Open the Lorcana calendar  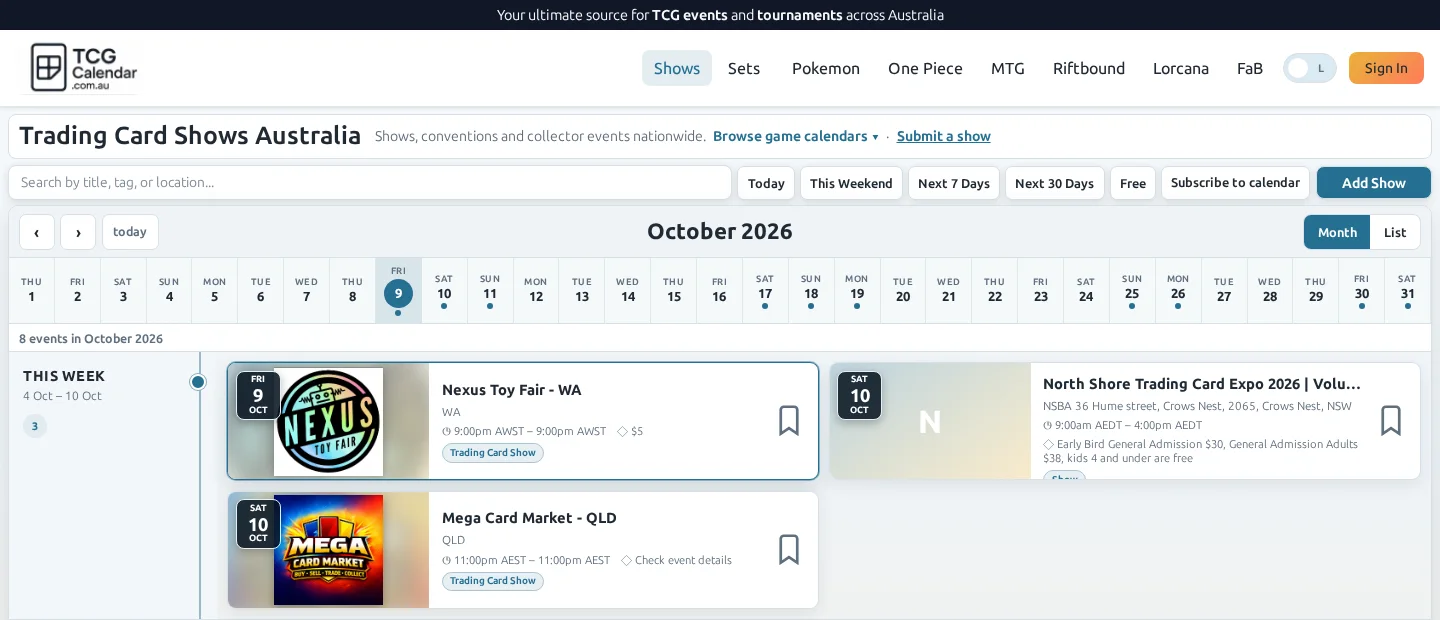coord(1181,68)
